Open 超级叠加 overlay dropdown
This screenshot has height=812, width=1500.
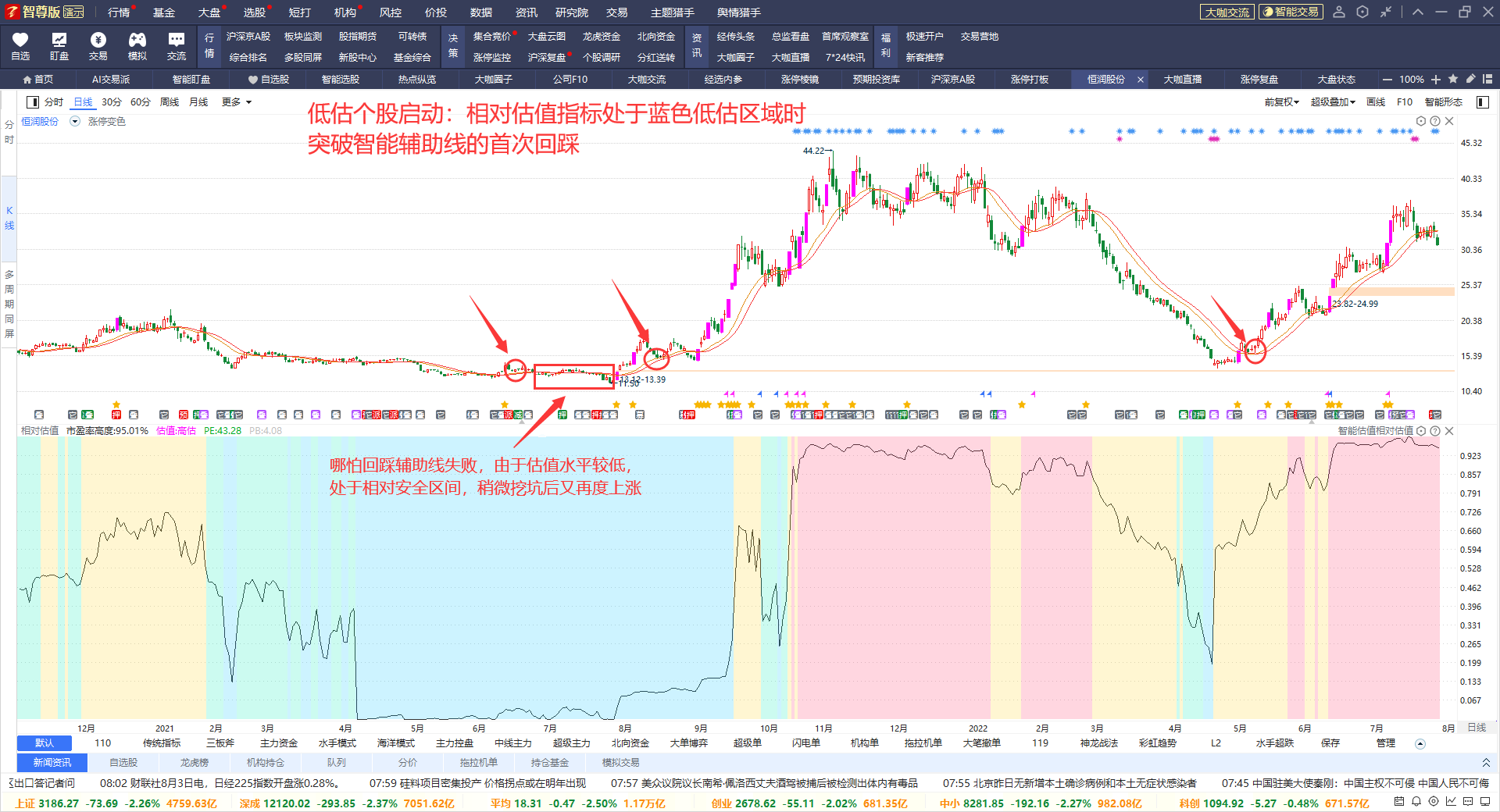pos(1333,102)
